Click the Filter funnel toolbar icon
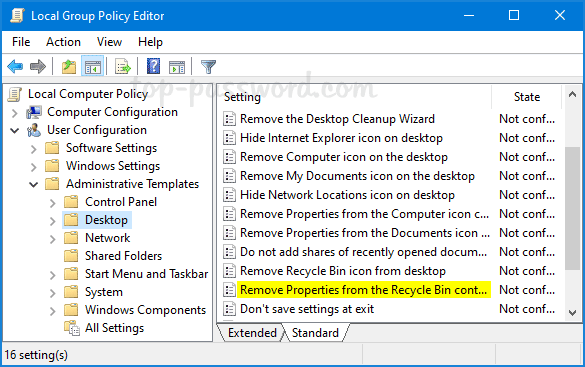This screenshot has height=367, width=585. coord(208,67)
